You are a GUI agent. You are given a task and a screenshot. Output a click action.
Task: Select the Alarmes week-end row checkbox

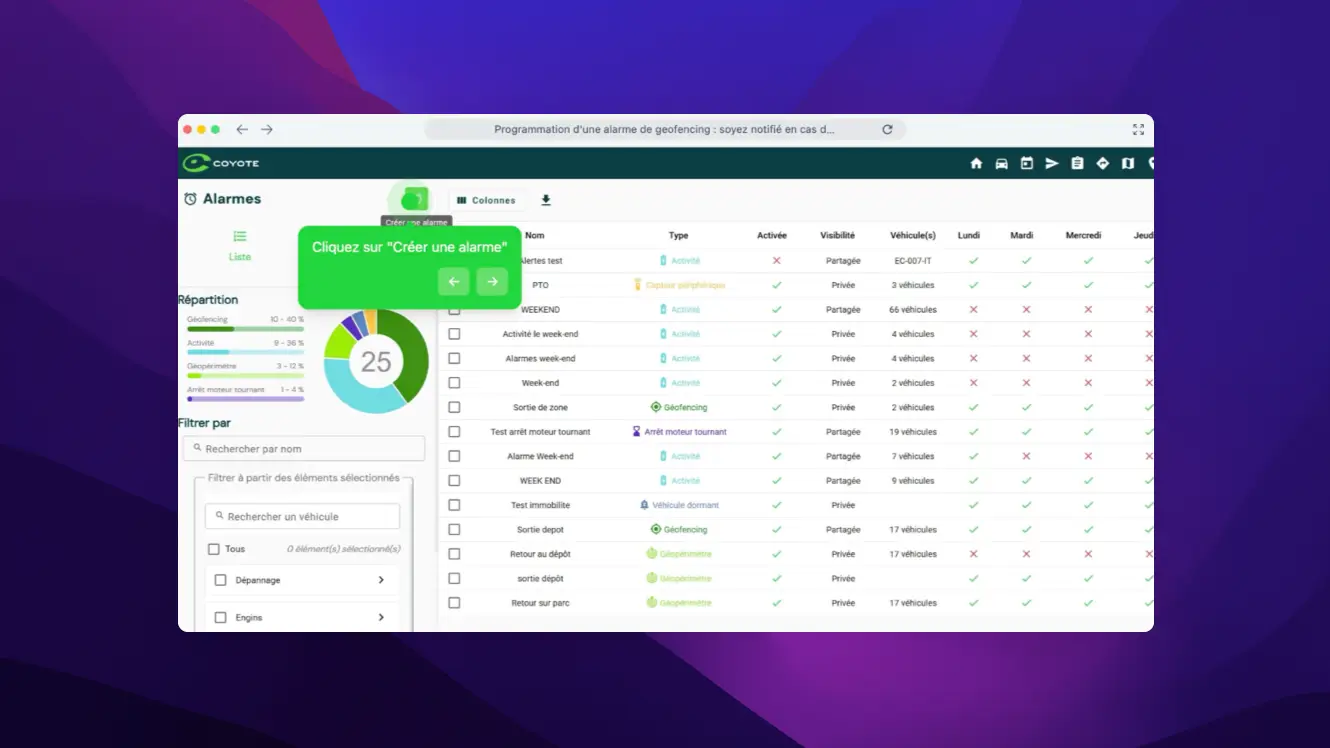pyautogui.click(x=454, y=358)
